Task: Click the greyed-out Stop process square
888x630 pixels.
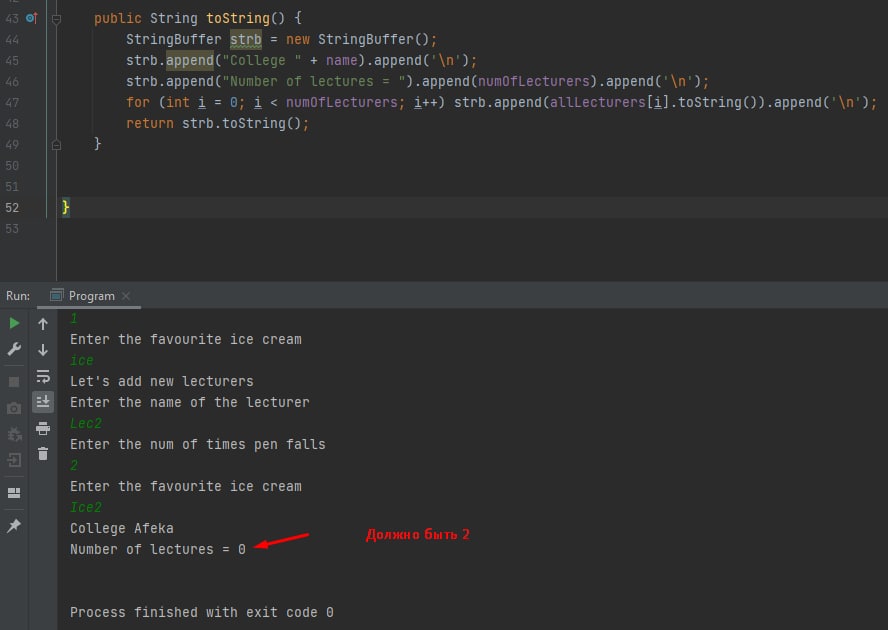Action: pos(14,382)
